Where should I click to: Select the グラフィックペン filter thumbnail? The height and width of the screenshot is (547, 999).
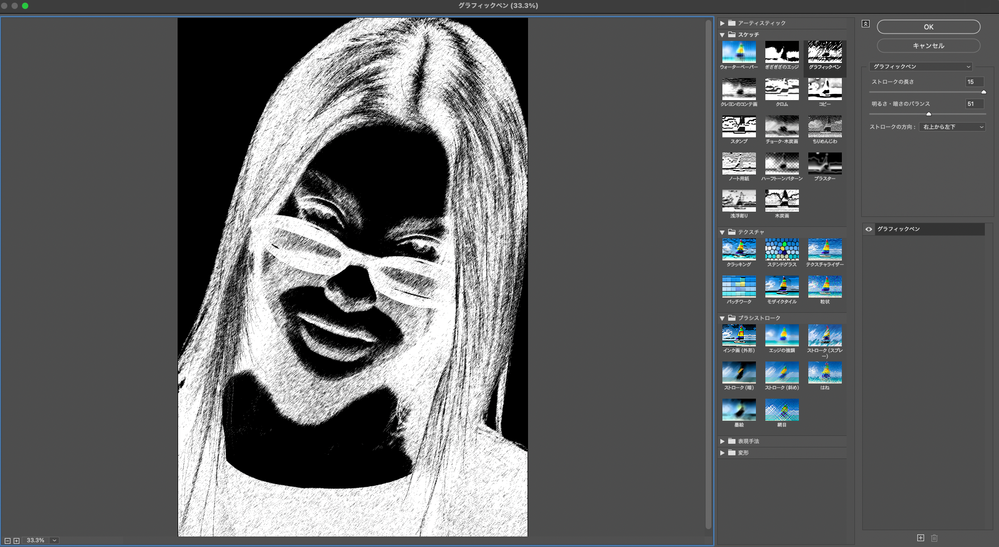pos(824,52)
